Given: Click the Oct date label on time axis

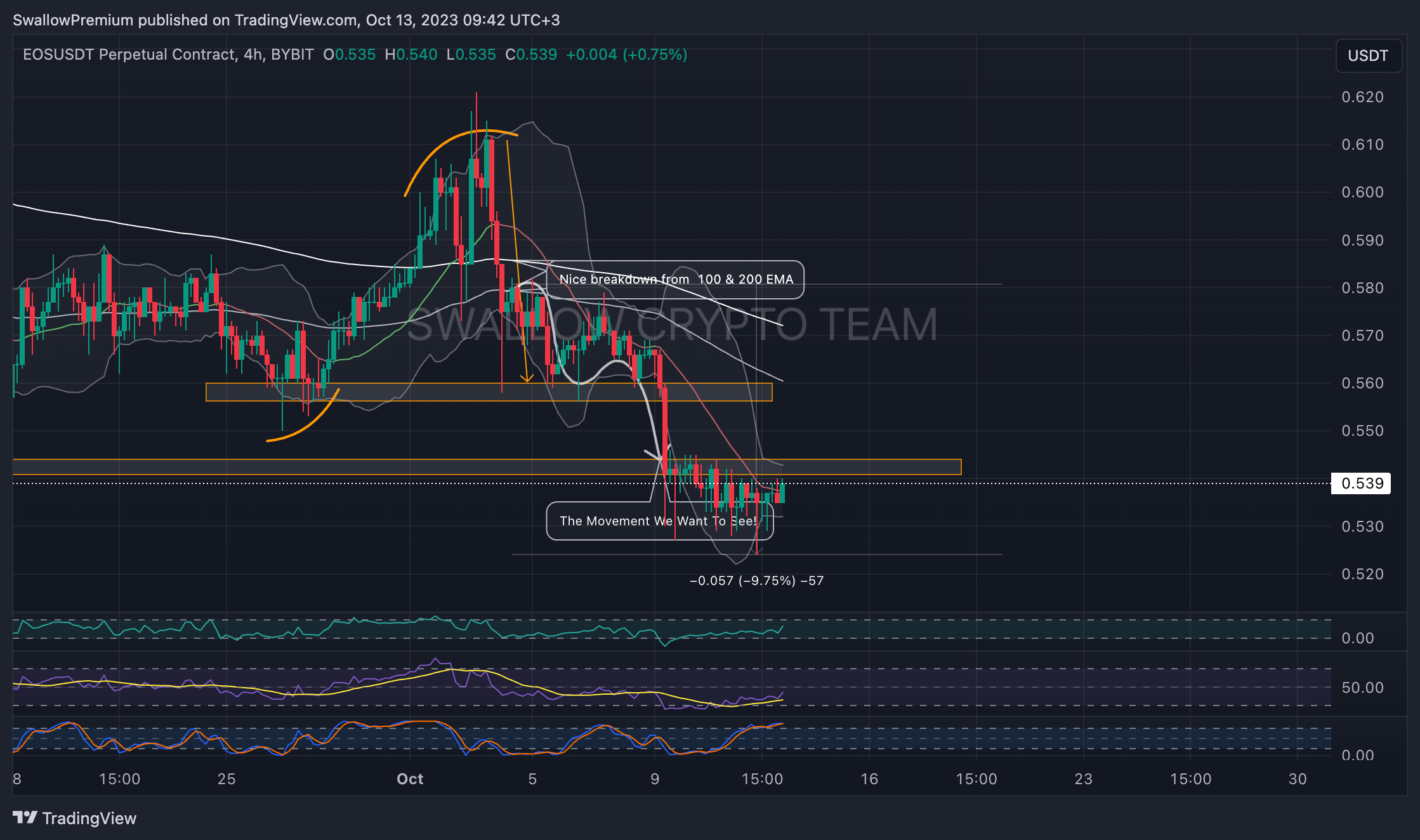Looking at the screenshot, I should point(410,779).
